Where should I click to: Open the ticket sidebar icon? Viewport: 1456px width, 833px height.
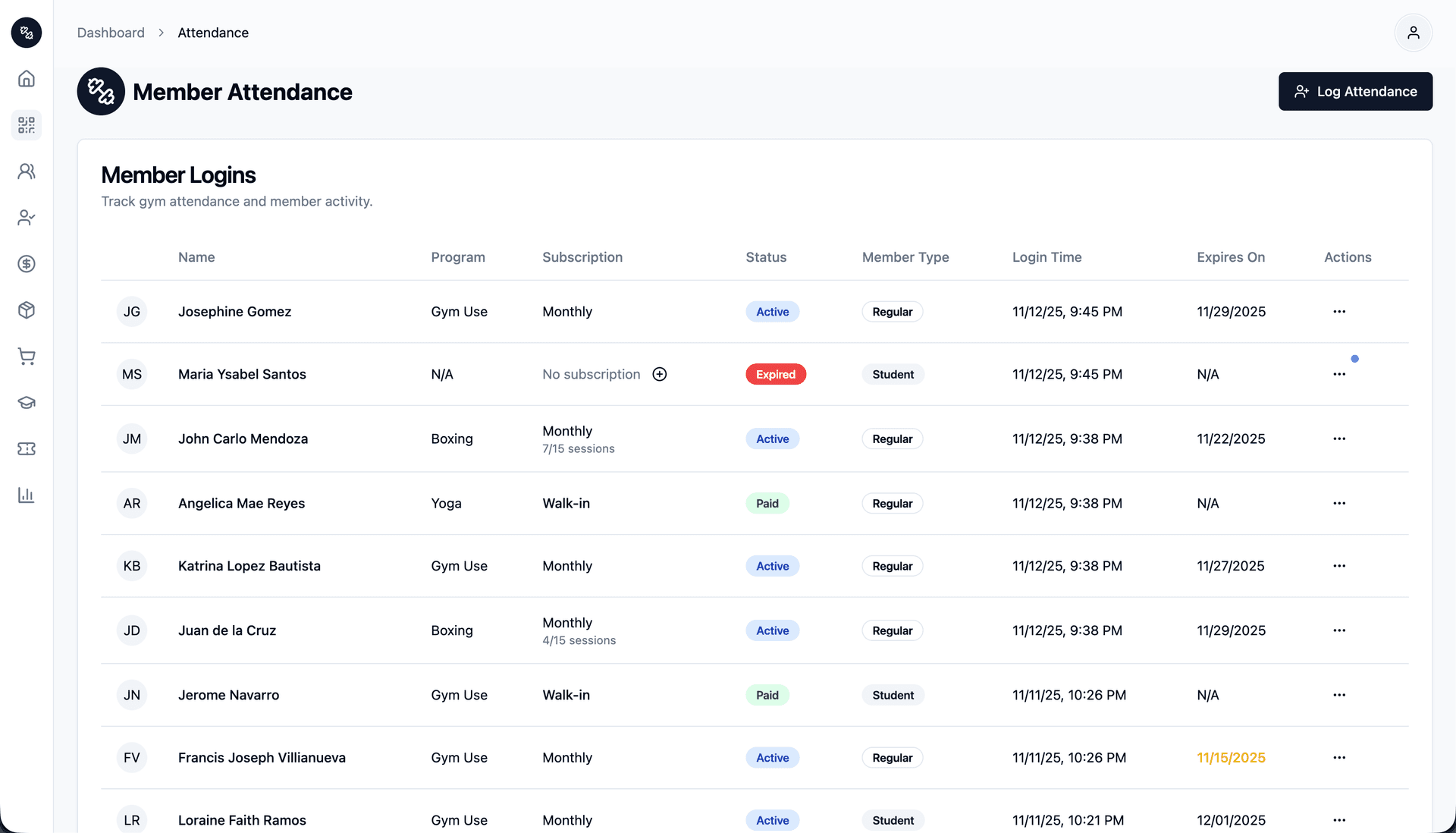(x=27, y=449)
